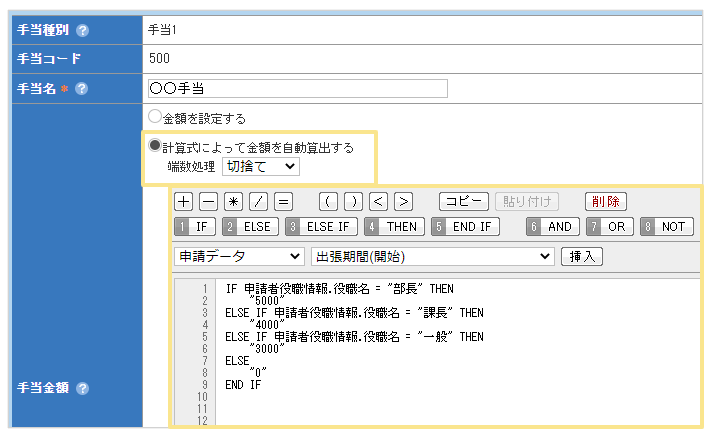Open the 申請データ category dropdown
The image size is (714, 446).
coord(240,256)
